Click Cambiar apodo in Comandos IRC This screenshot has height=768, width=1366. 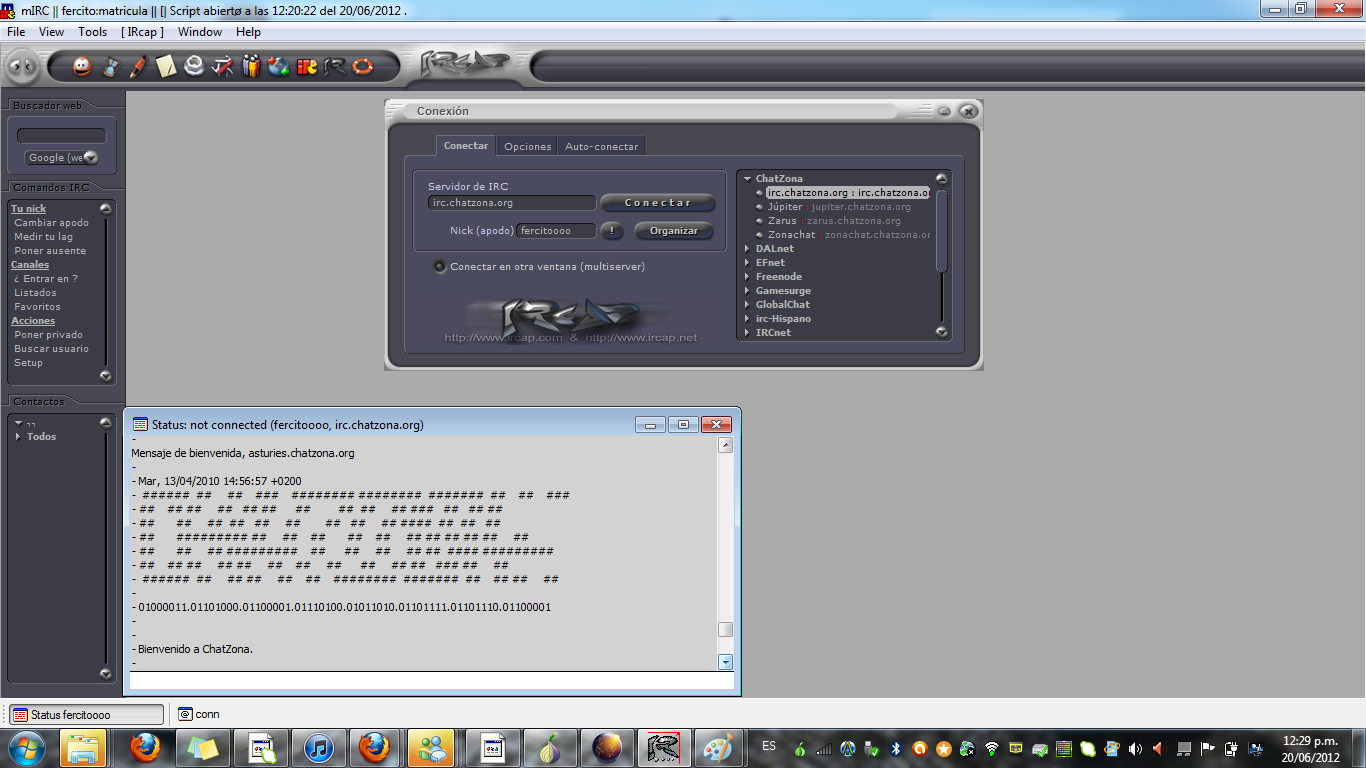pos(51,223)
